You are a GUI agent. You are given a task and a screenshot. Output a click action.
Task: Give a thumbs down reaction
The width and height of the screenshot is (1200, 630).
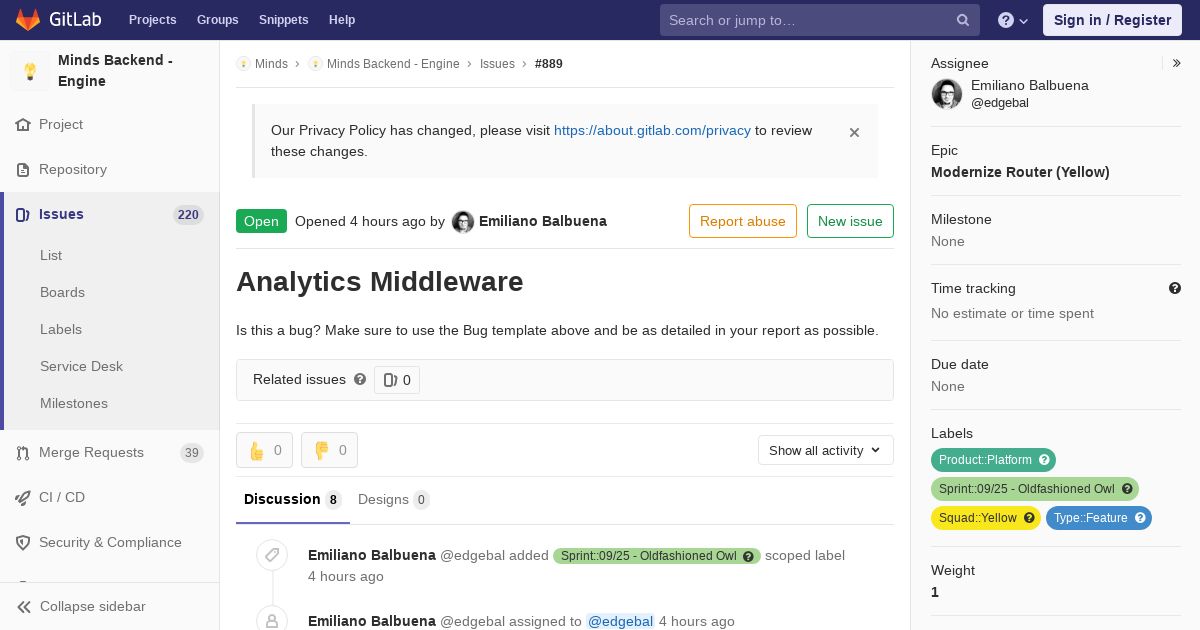(329, 450)
